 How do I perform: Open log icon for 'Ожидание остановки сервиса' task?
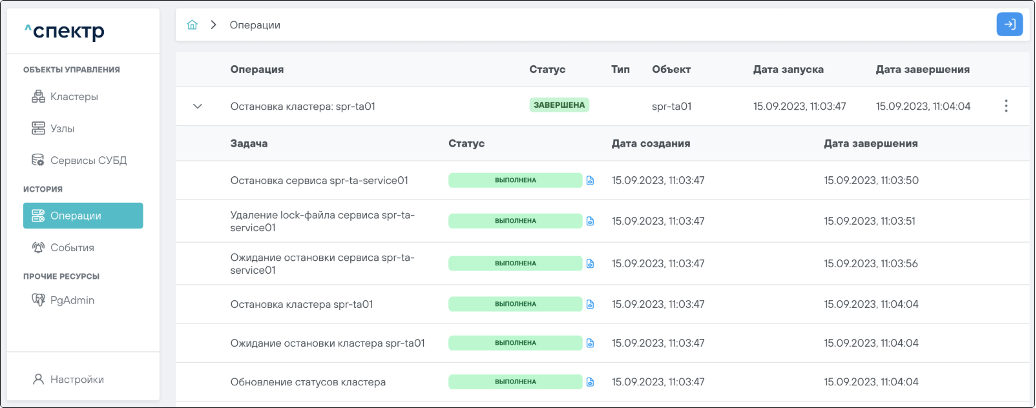point(590,263)
